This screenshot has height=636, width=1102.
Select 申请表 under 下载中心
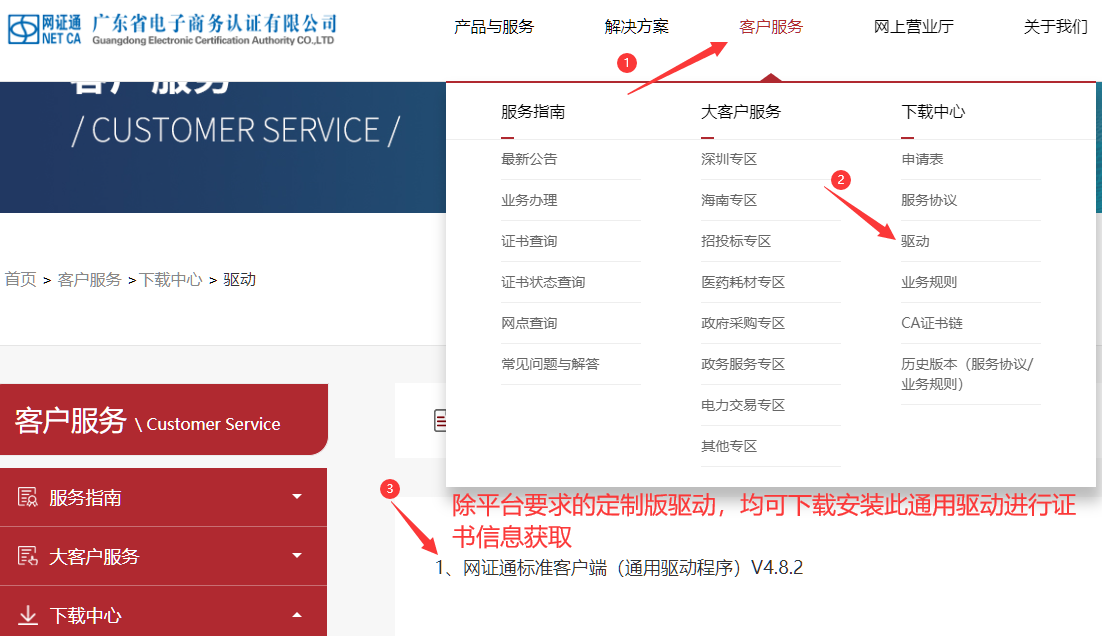[922, 159]
